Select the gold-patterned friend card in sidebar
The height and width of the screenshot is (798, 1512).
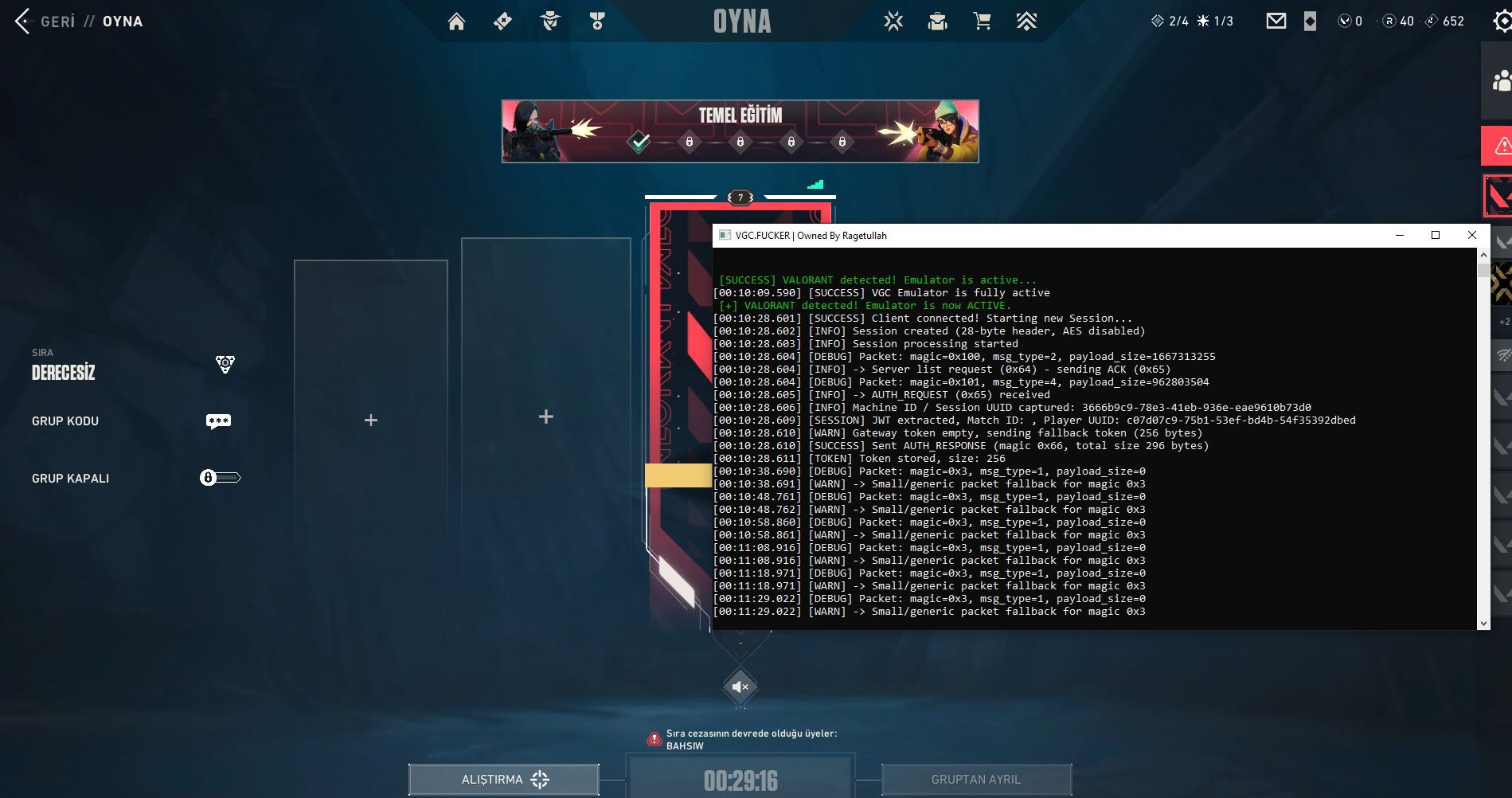tap(1501, 283)
